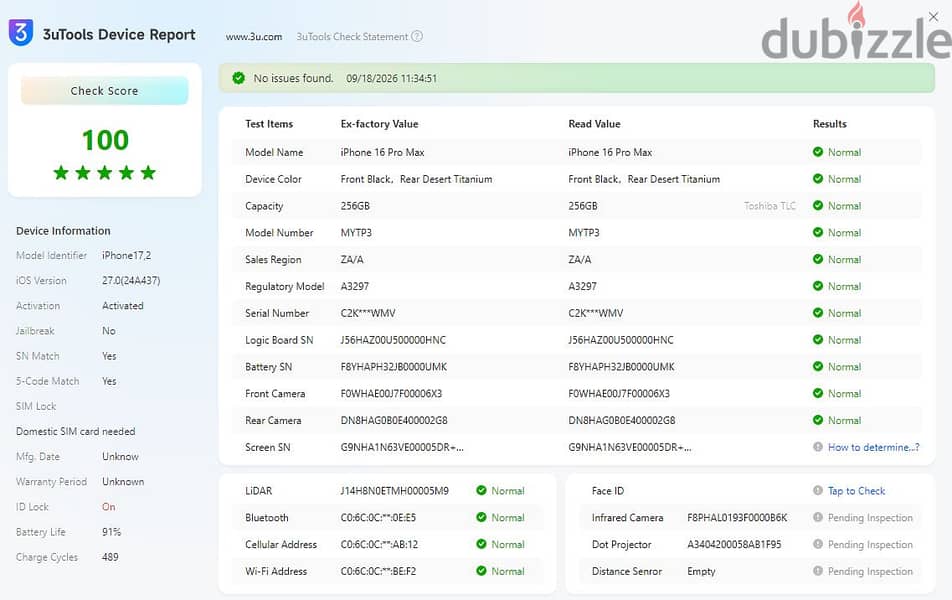Click the Wi-Fi Address value ending BE:F2
952x600 pixels.
[x=378, y=571]
